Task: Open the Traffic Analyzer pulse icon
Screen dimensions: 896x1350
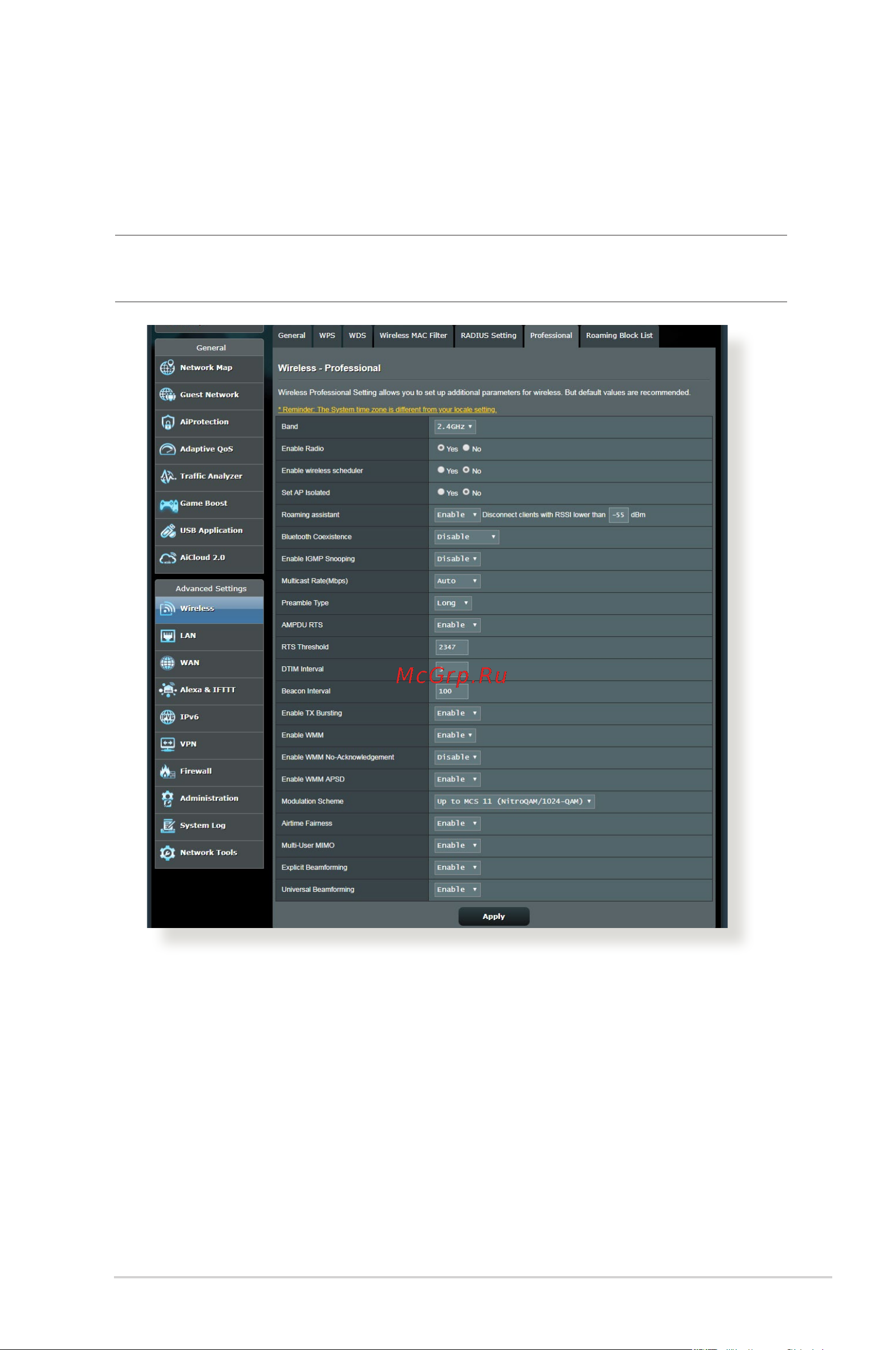Action: pyautogui.click(x=168, y=476)
